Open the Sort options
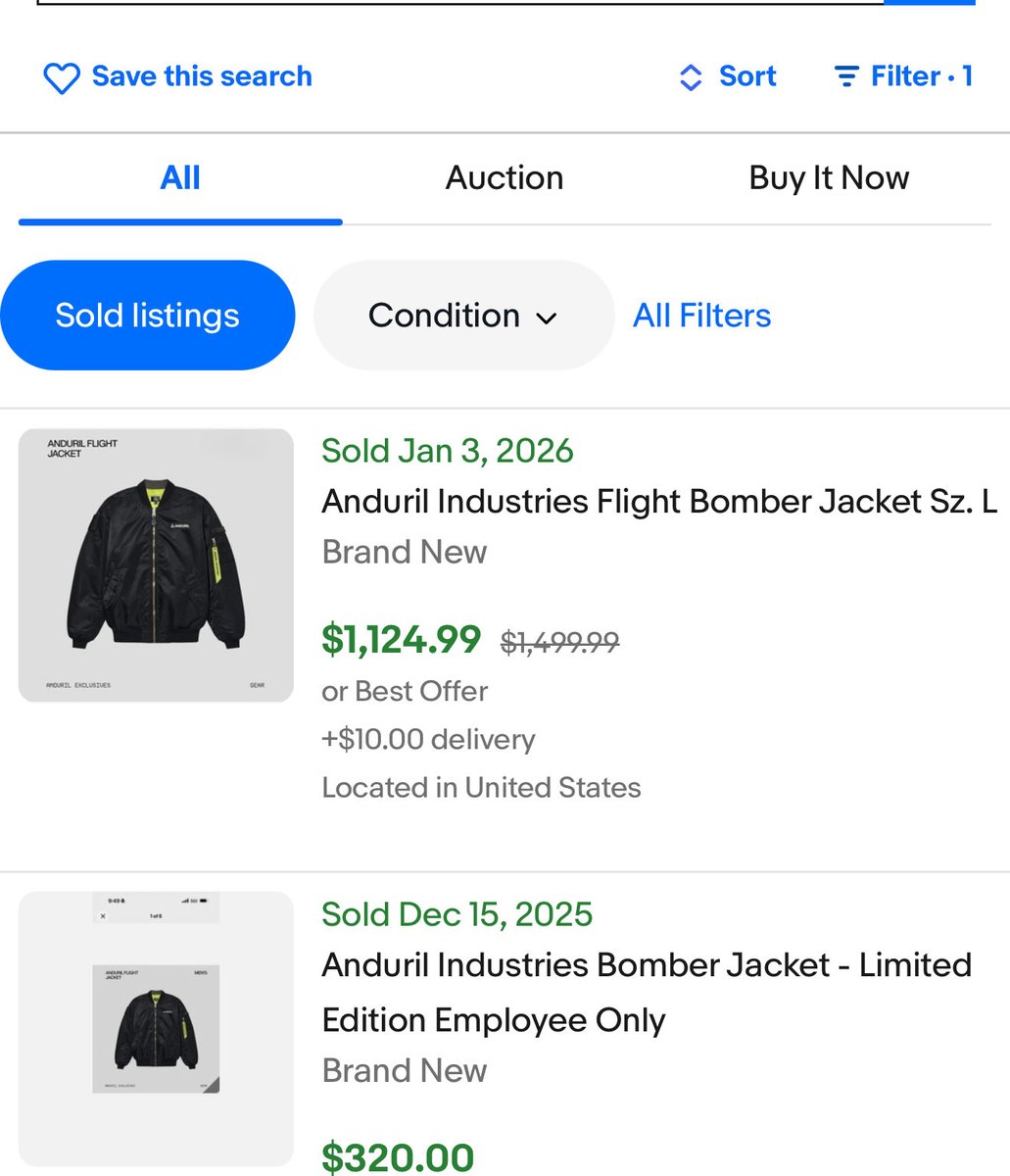The image size is (1010, 1176). (746, 76)
